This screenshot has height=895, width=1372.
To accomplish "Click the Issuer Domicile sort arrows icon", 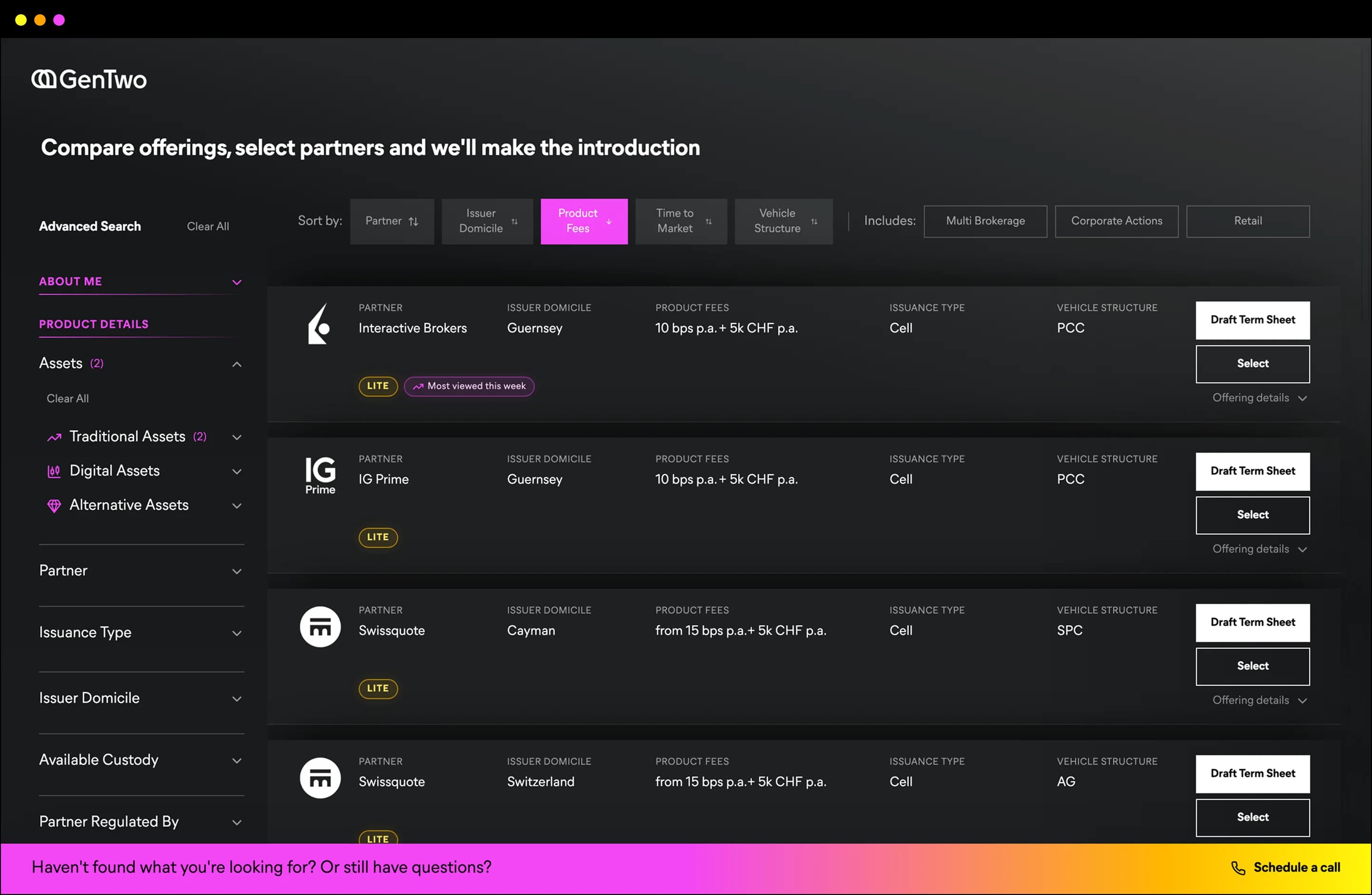I will pyautogui.click(x=514, y=221).
